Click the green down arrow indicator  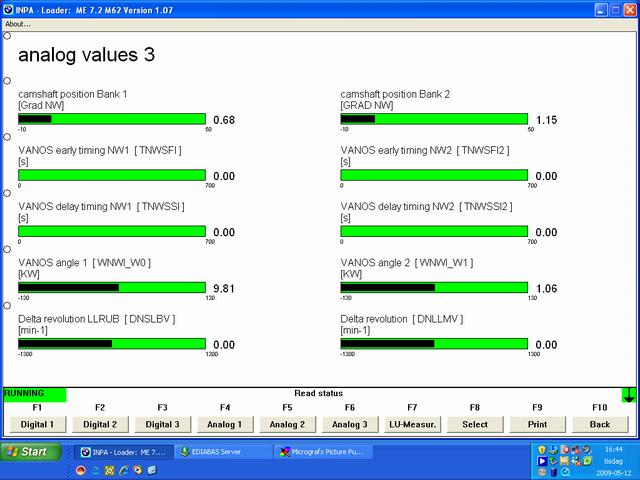pyautogui.click(x=628, y=395)
